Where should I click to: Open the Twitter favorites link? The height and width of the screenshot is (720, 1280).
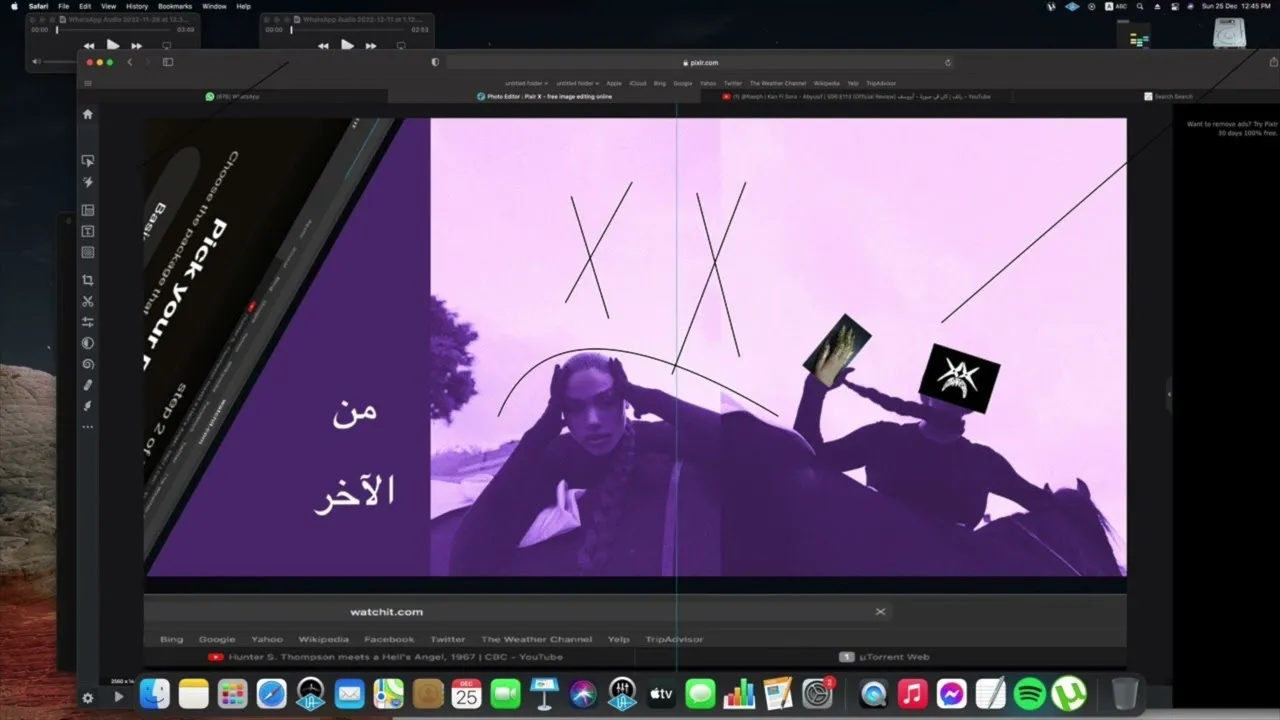click(x=733, y=83)
